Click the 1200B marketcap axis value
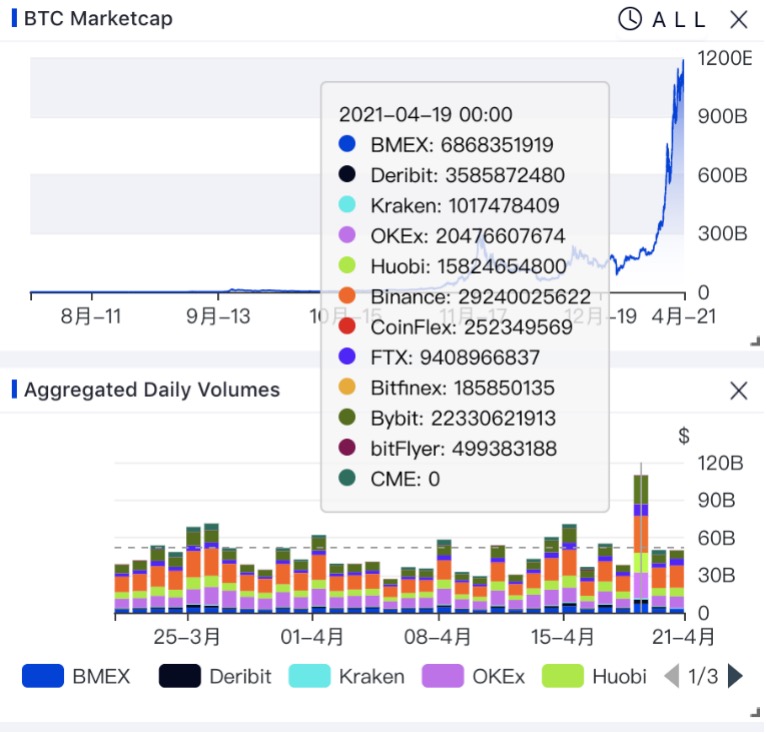This screenshot has width=766, height=734. [x=725, y=59]
